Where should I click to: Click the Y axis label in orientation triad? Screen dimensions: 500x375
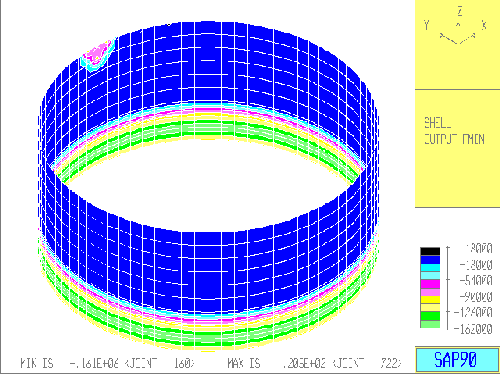(426, 25)
